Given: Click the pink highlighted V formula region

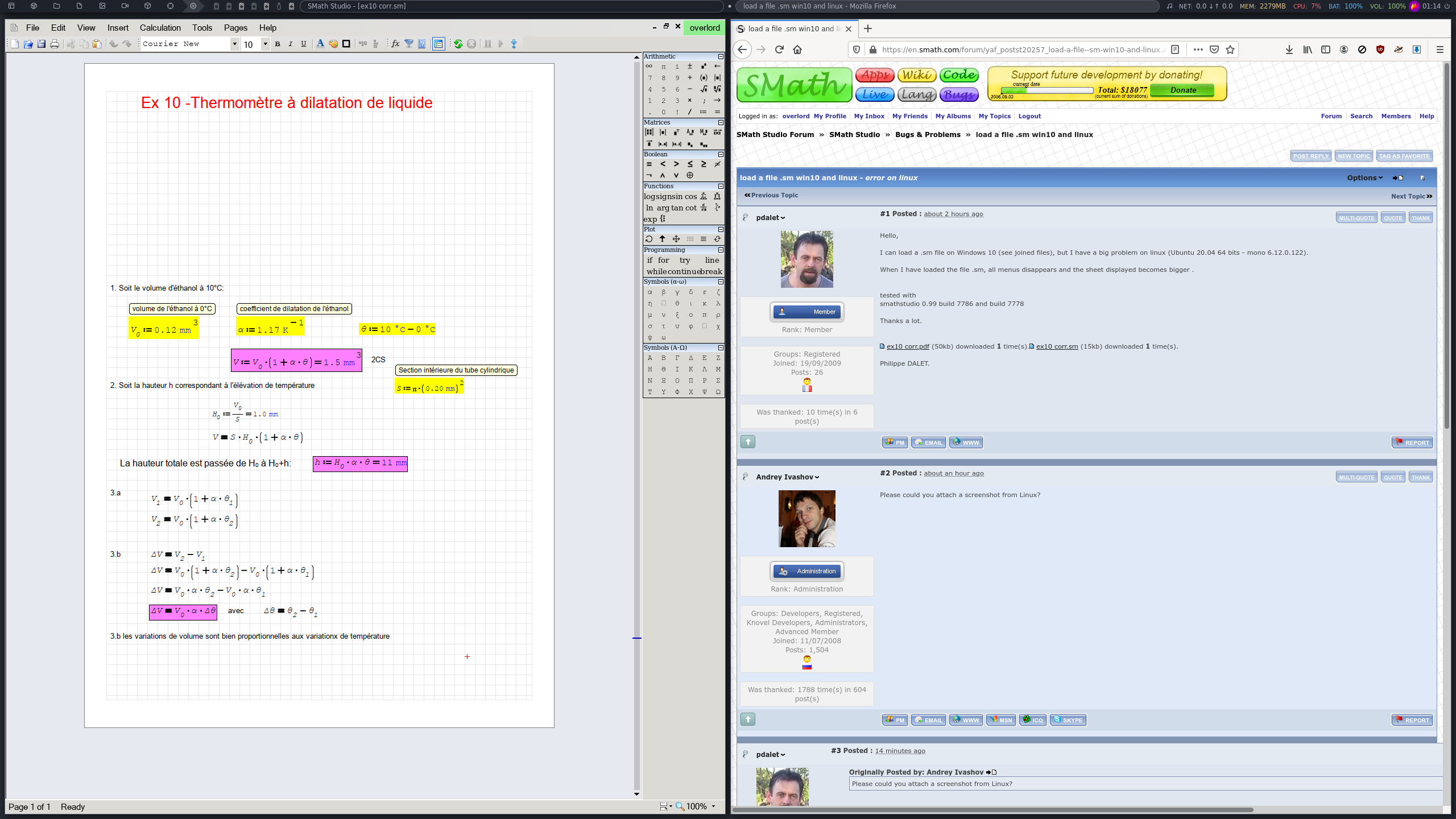Looking at the screenshot, I should click(x=296, y=361).
